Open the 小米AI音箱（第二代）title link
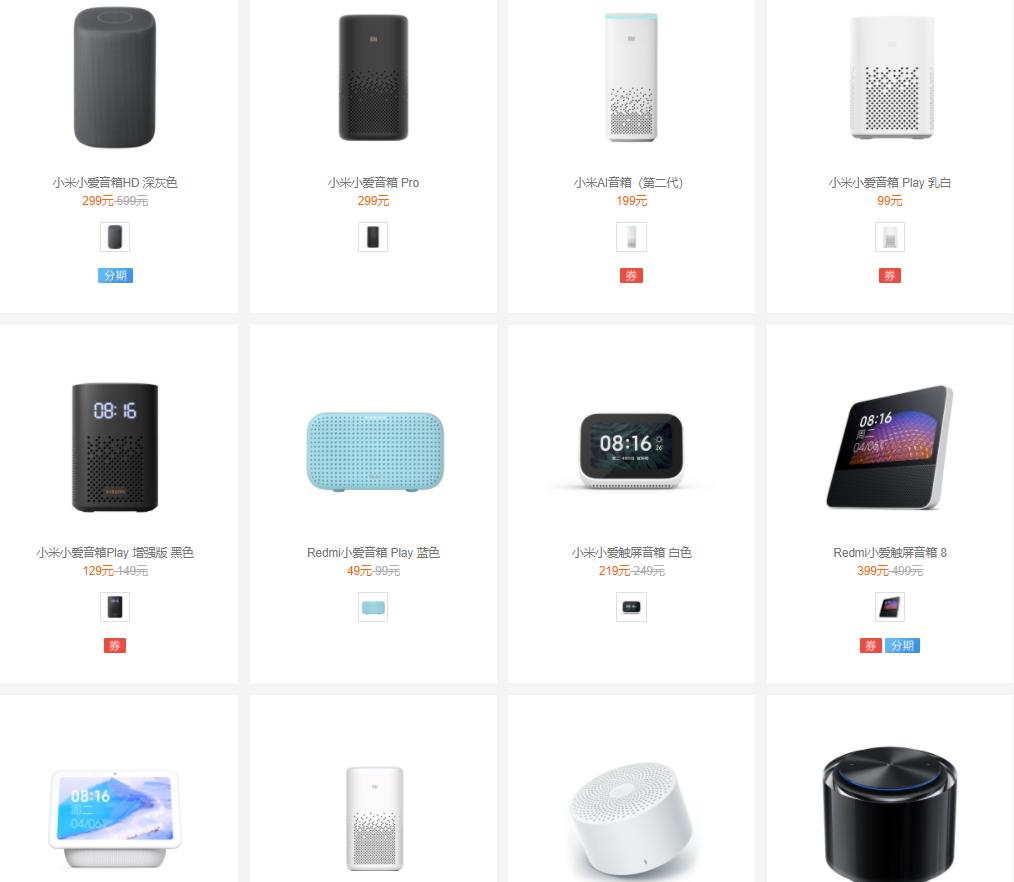The width and height of the screenshot is (1014, 882). (628, 182)
